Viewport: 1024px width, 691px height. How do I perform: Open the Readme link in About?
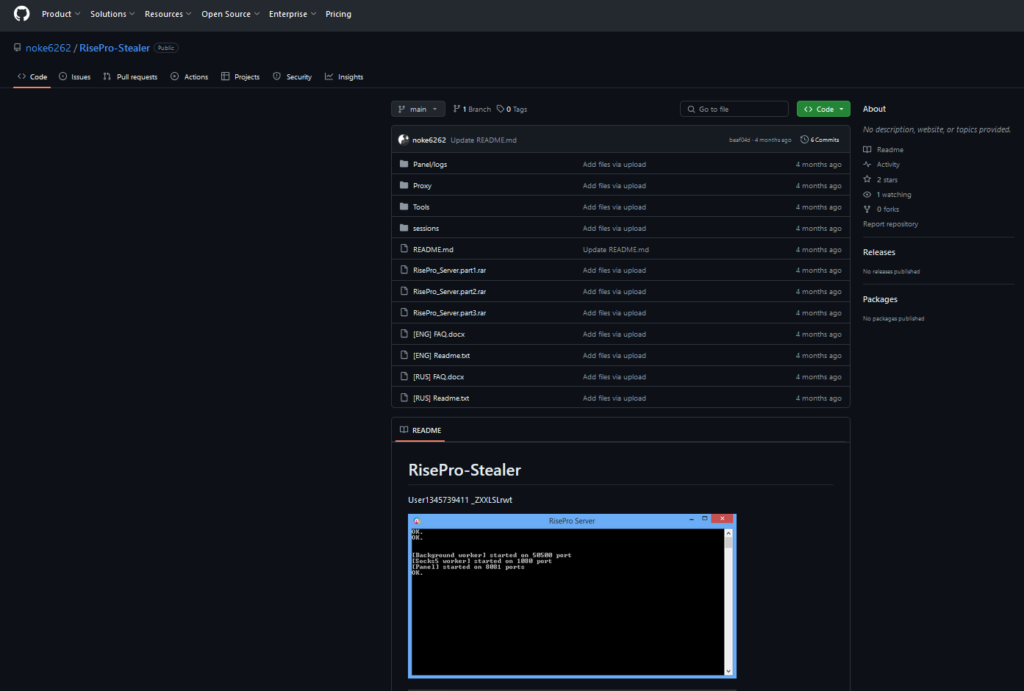pyautogui.click(x=883, y=150)
